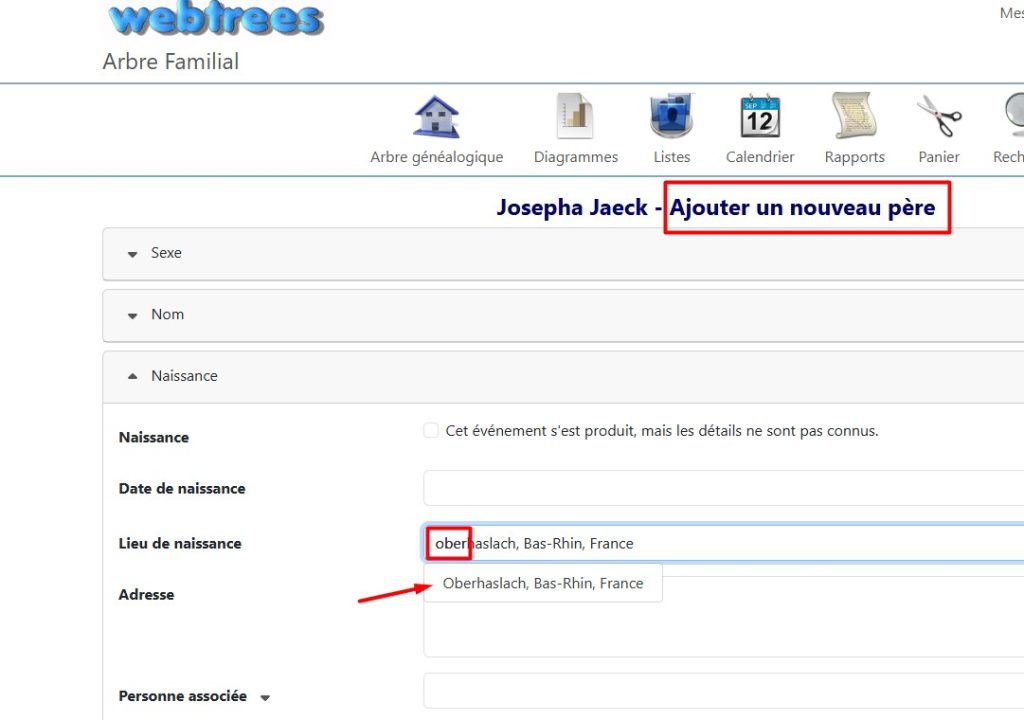Open the Panier scissors icon
Viewport: 1024px width, 720px height.
coord(938,118)
